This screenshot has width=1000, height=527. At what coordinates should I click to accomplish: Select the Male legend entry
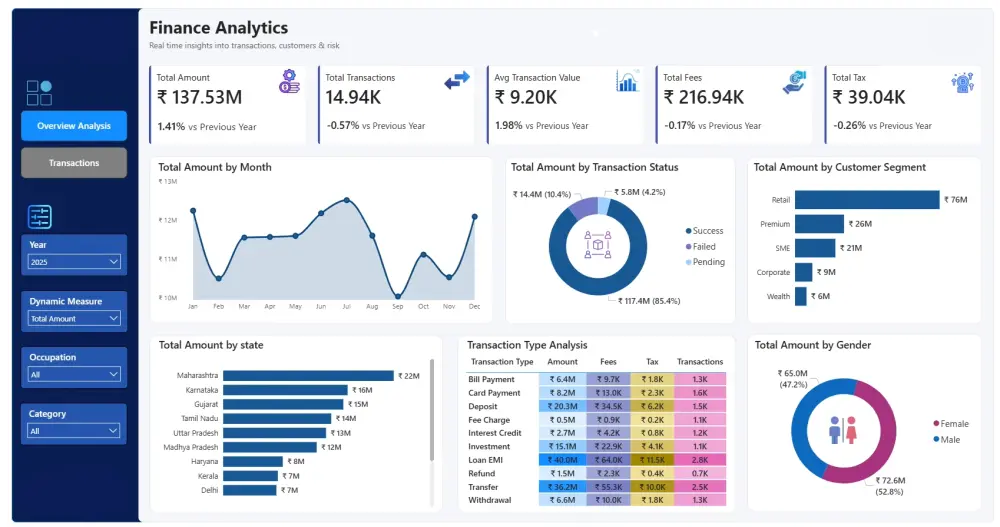pos(946,440)
